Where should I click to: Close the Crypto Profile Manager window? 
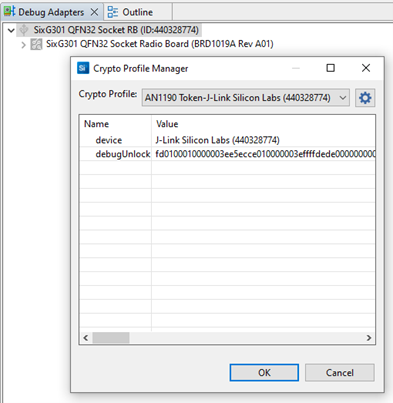tap(366, 68)
